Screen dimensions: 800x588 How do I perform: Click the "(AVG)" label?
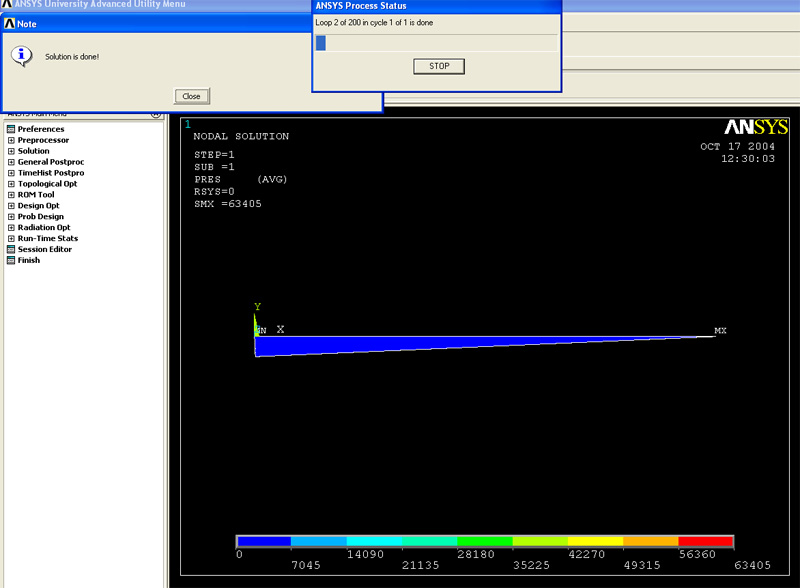click(x=272, y=179)
